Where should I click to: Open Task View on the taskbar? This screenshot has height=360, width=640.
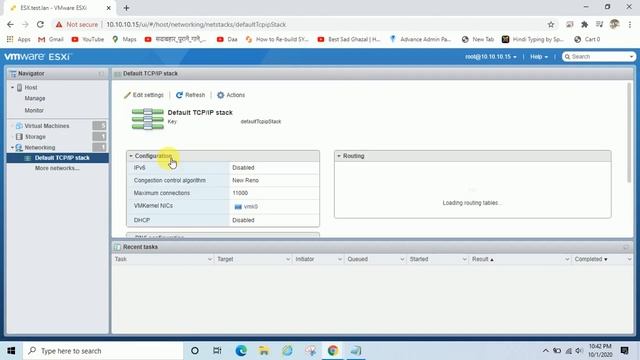[217, 351]
